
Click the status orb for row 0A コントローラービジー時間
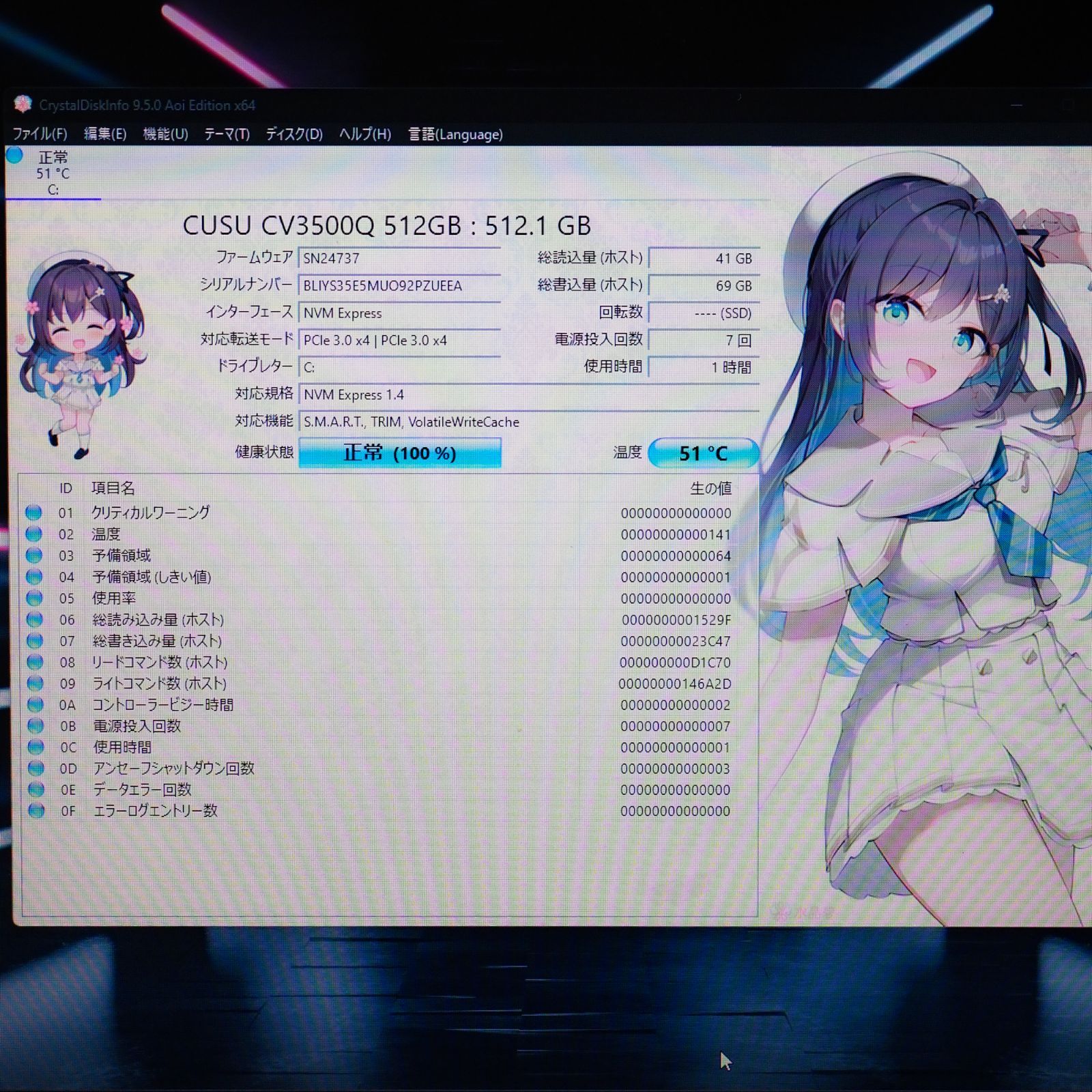point(35,704)
